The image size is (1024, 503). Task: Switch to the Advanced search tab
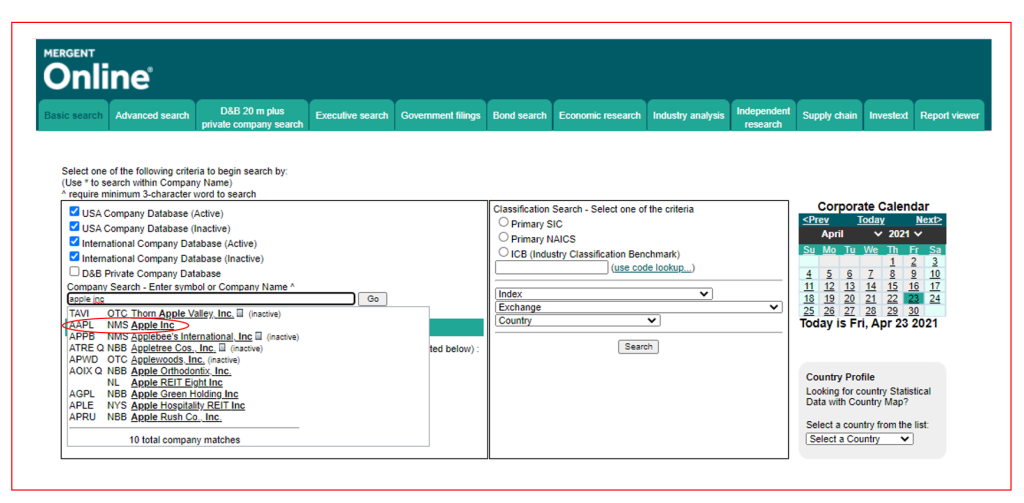click(152, 116)
